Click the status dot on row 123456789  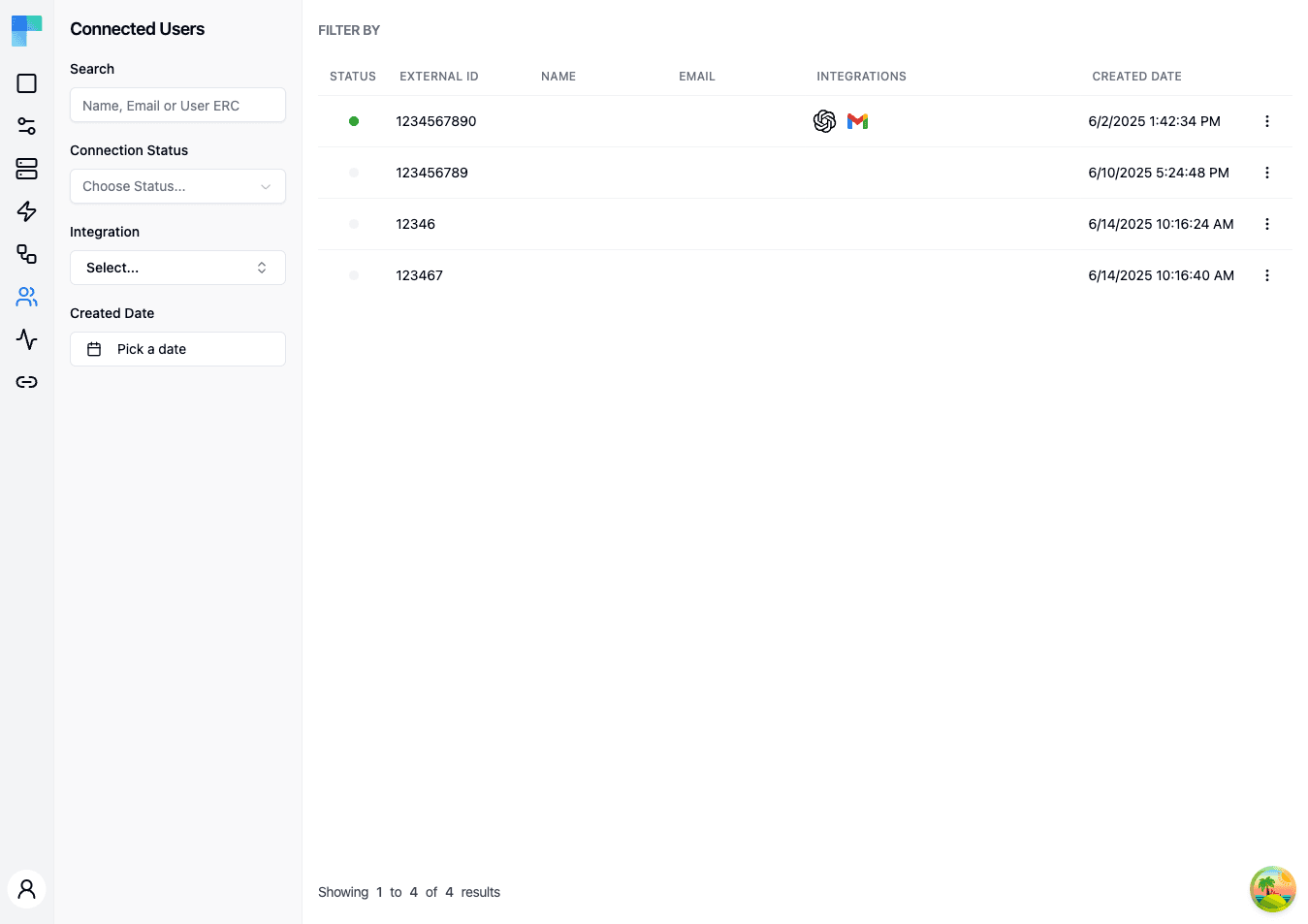pos(354,173)
